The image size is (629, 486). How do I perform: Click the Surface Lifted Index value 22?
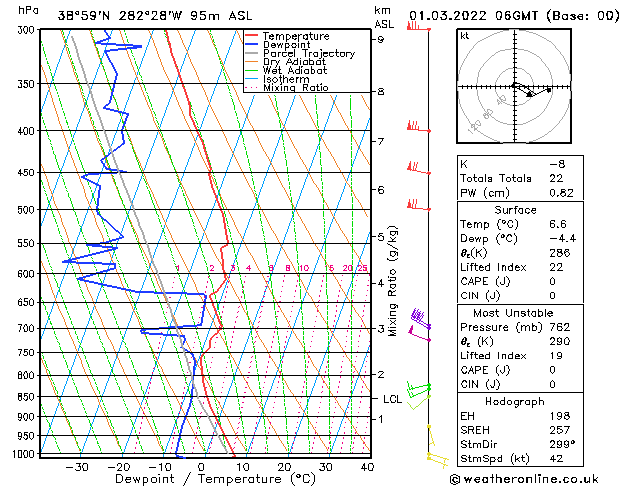(x=556, y=267)
